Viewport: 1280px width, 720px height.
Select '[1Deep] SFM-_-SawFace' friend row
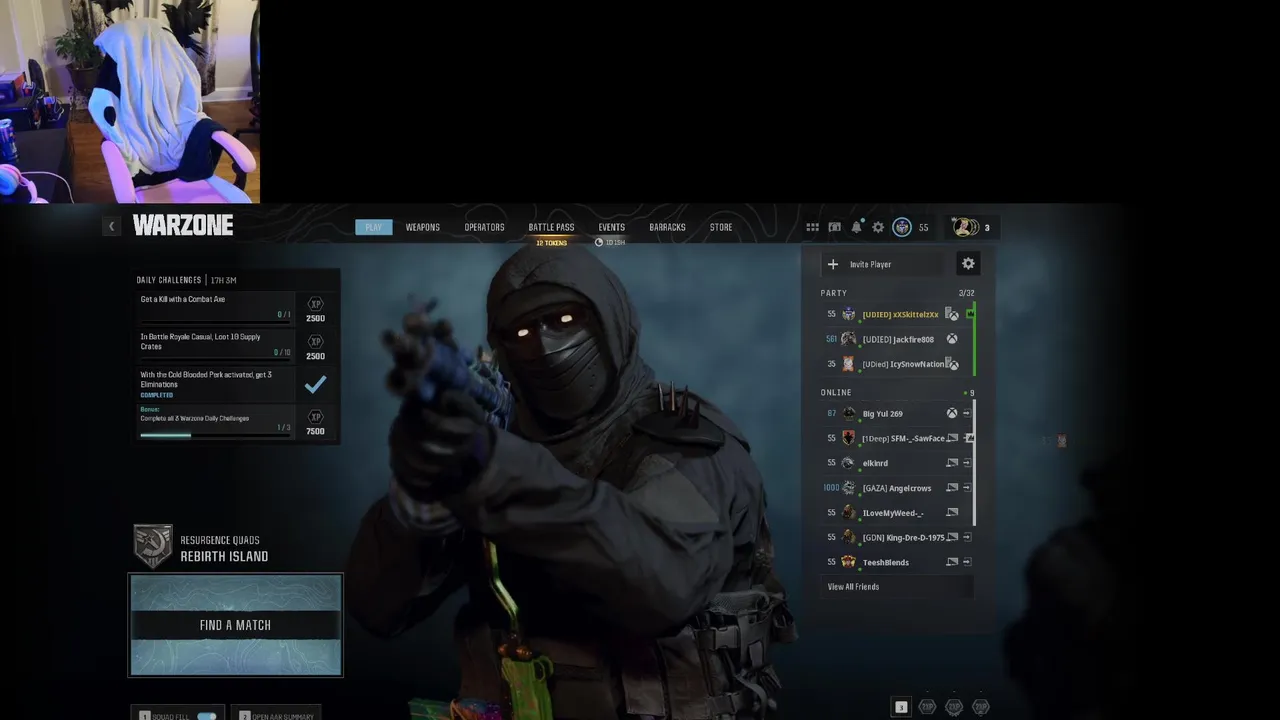896,438
